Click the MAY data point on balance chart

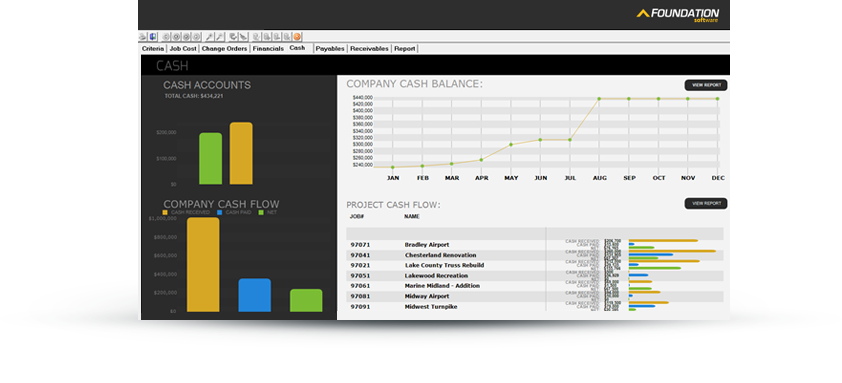pos(511,144)
